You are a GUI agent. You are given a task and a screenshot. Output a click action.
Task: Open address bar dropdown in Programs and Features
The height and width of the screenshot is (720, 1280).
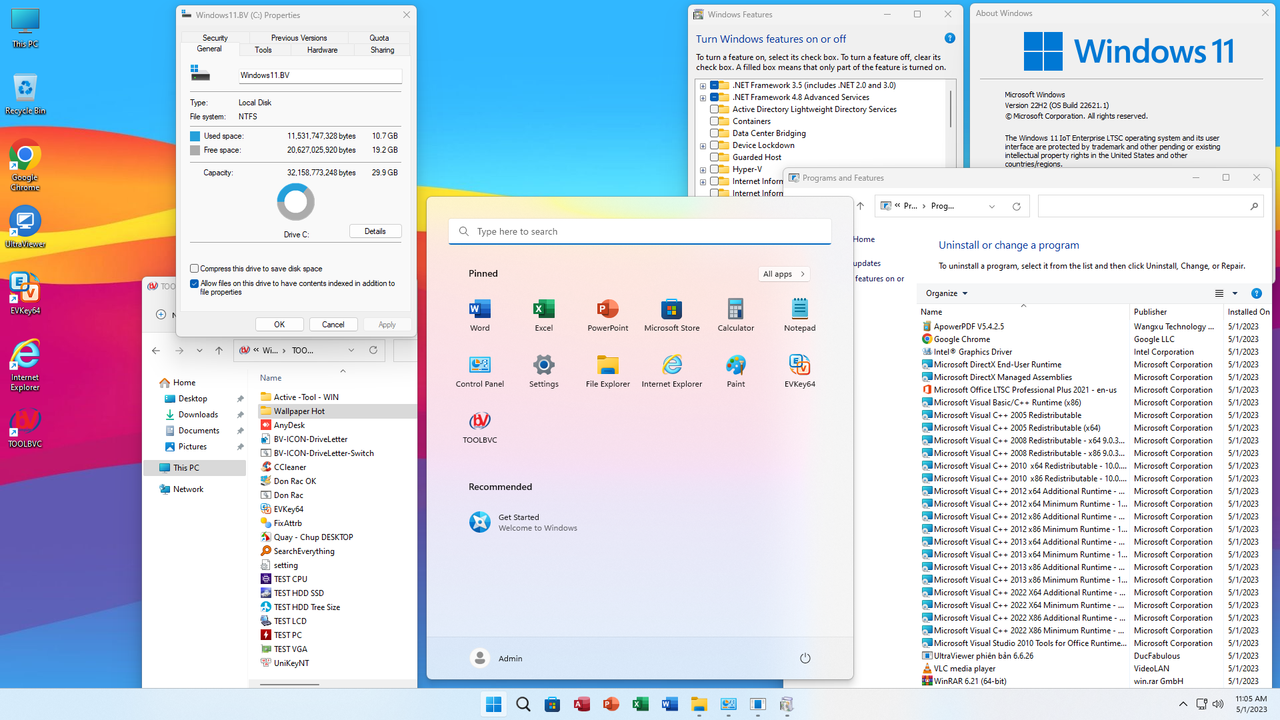[991, 206]
